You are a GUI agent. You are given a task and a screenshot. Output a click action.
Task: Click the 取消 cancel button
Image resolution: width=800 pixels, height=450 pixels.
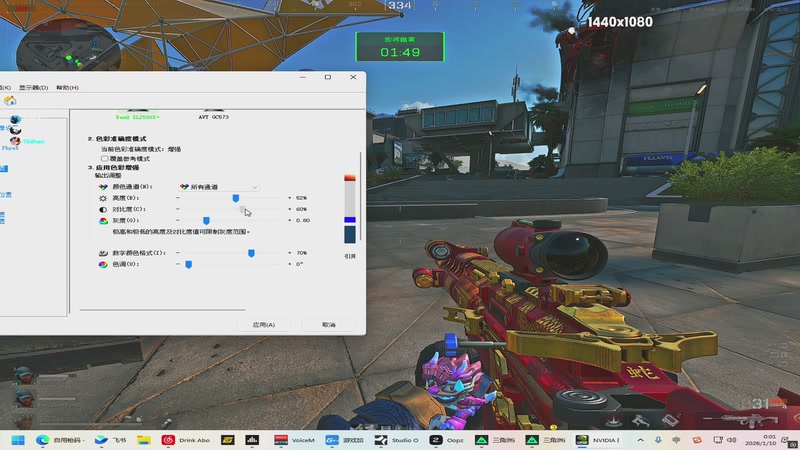click(x=329, y=324)
